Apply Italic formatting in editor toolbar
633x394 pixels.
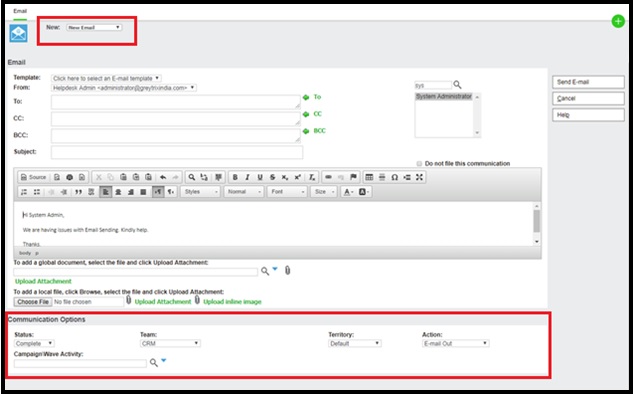click(x=247, y=177)
